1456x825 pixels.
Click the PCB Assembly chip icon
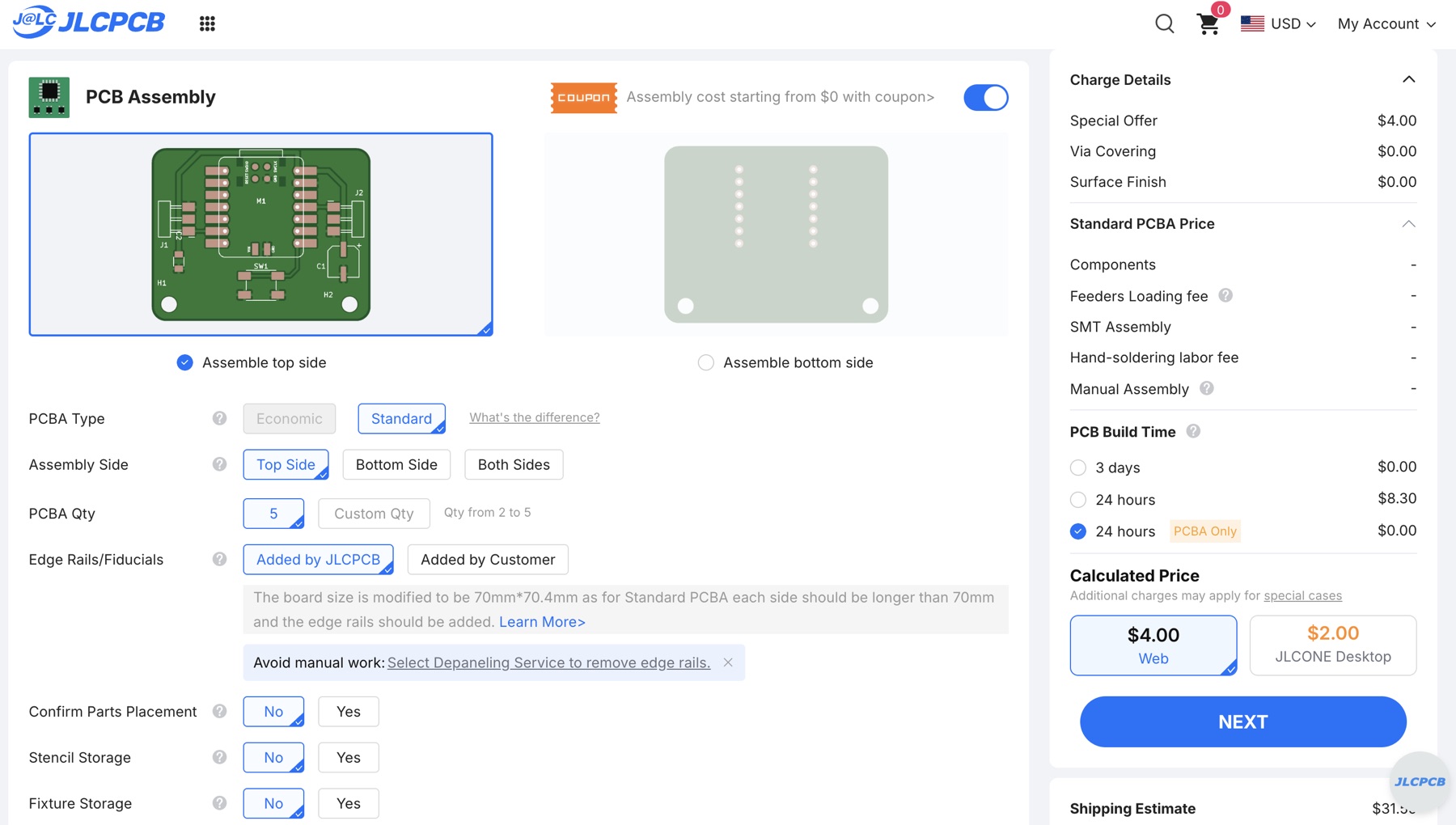point(49,97)
